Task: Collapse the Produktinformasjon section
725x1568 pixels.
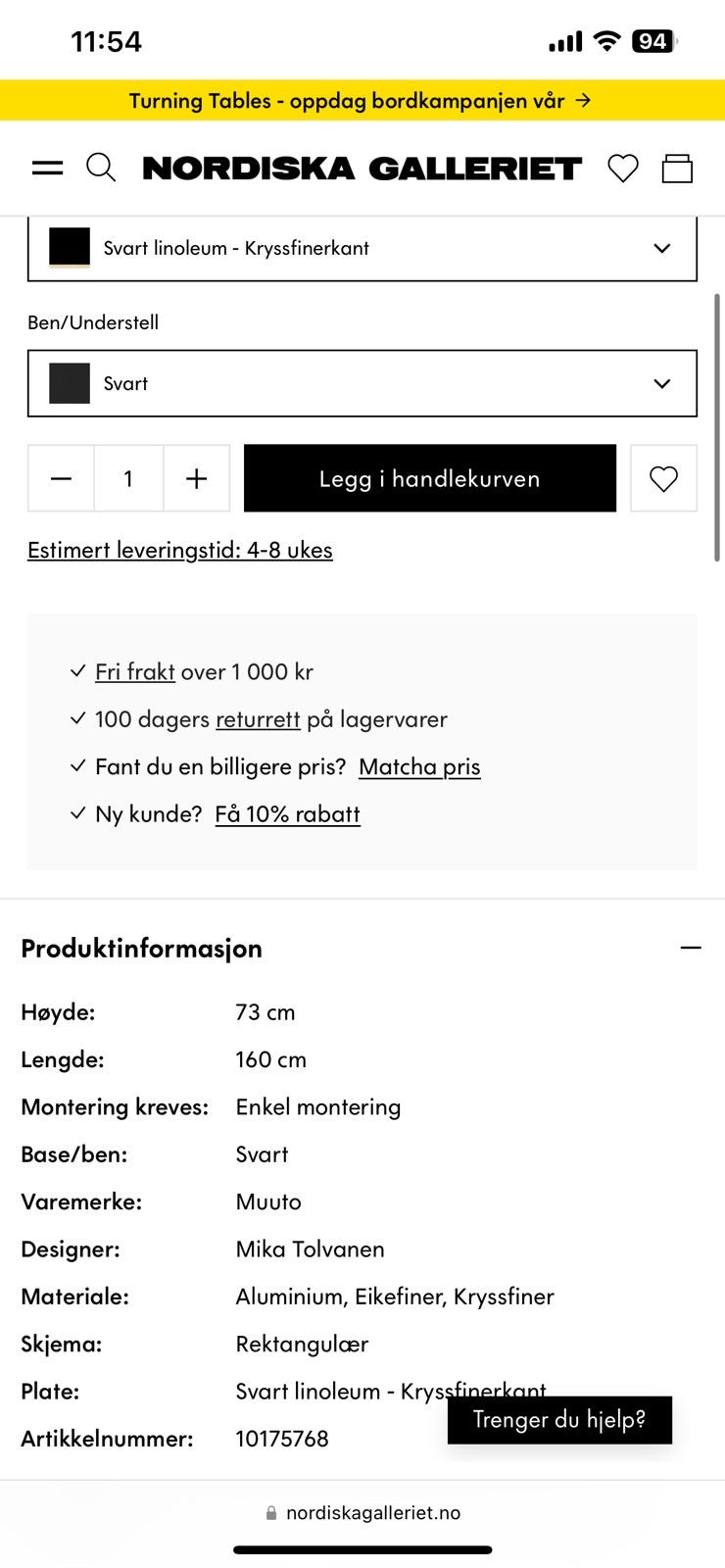Action: pyautogui.click(x=691, y=948)
